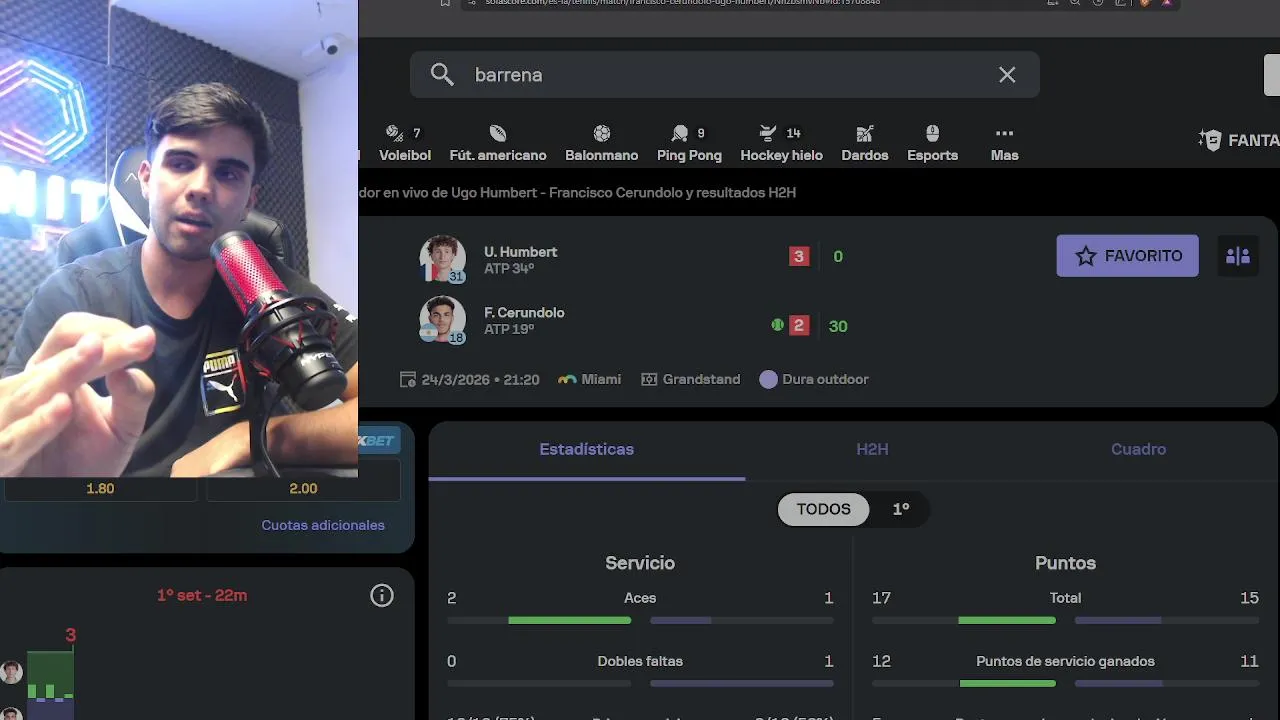Clear the search text with the X

pyautogui.click(x=1007, y=75)
